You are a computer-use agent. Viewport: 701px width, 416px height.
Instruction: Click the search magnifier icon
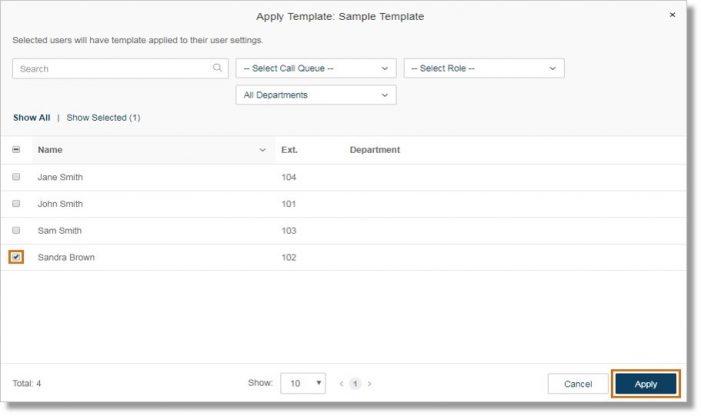[x=217, y=68]
